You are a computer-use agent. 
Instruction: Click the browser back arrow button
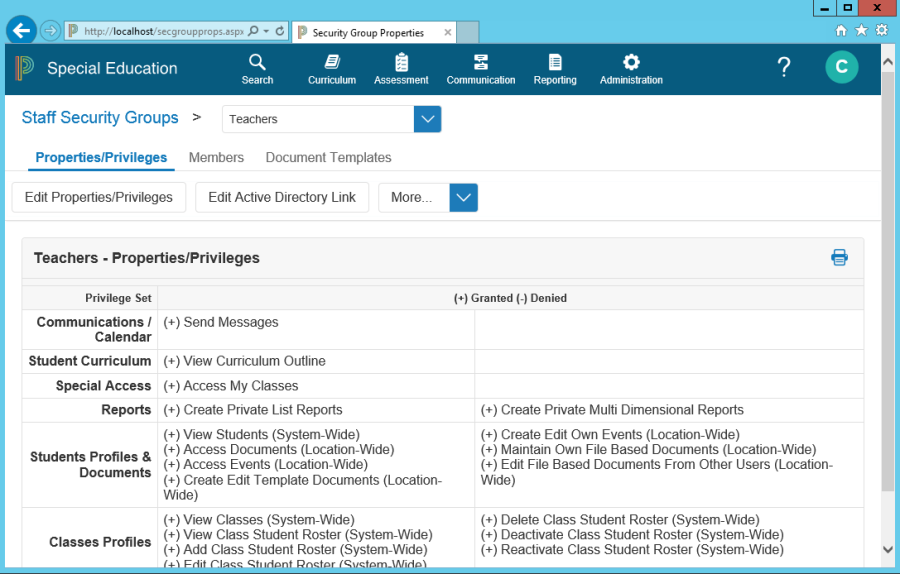point(22,31)
